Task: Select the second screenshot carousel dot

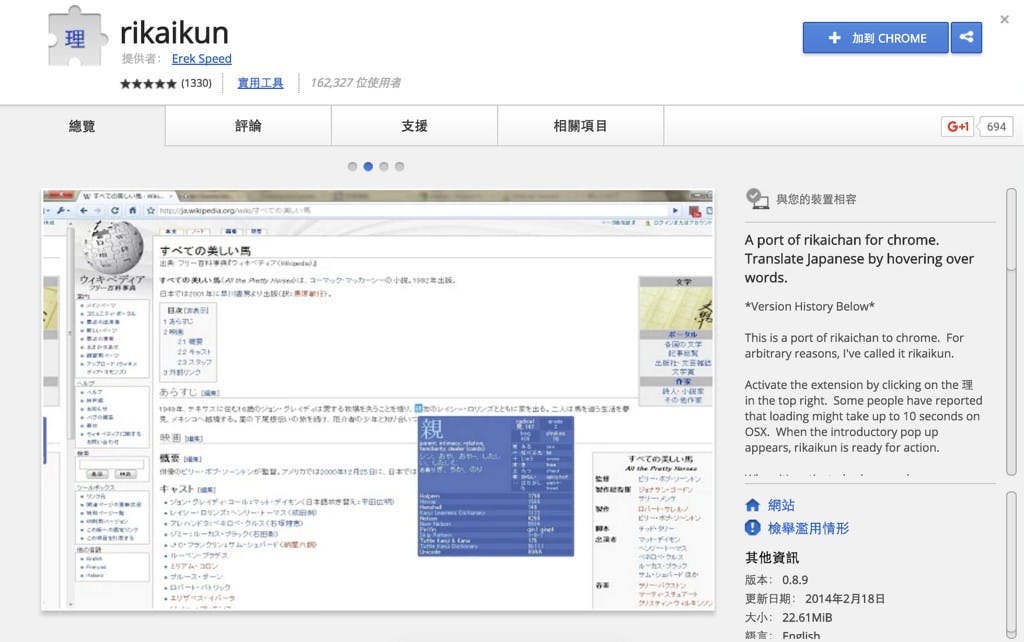Action: 368,167
